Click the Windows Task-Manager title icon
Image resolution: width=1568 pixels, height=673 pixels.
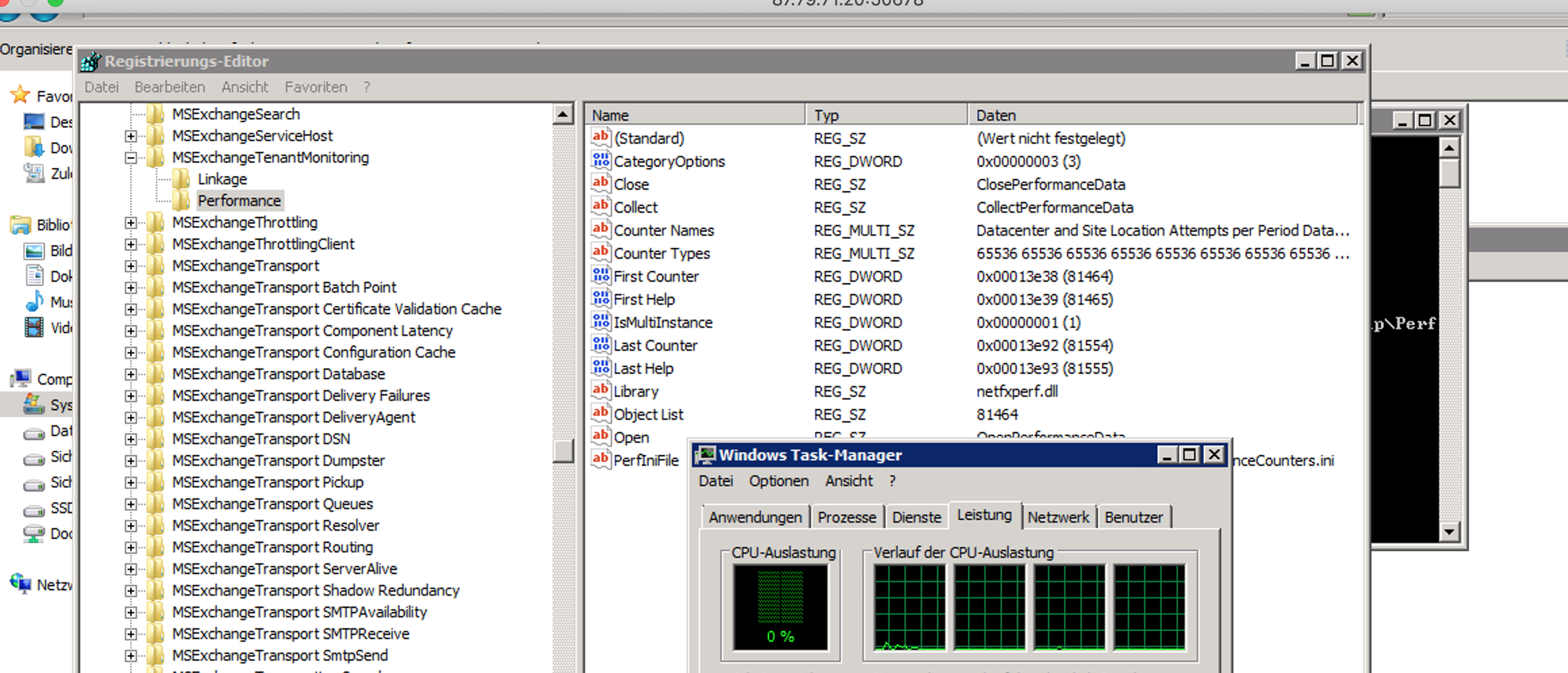705,455
